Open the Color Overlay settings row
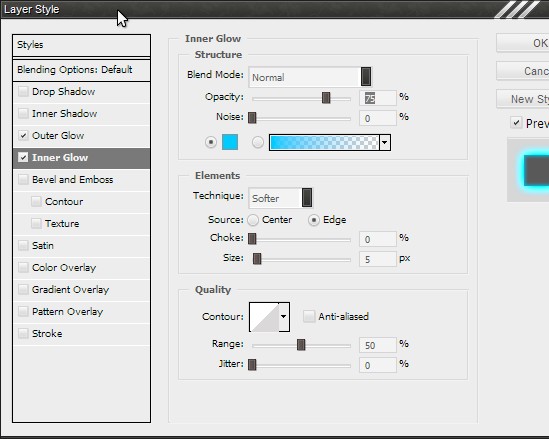 click(x=81, y=268)
